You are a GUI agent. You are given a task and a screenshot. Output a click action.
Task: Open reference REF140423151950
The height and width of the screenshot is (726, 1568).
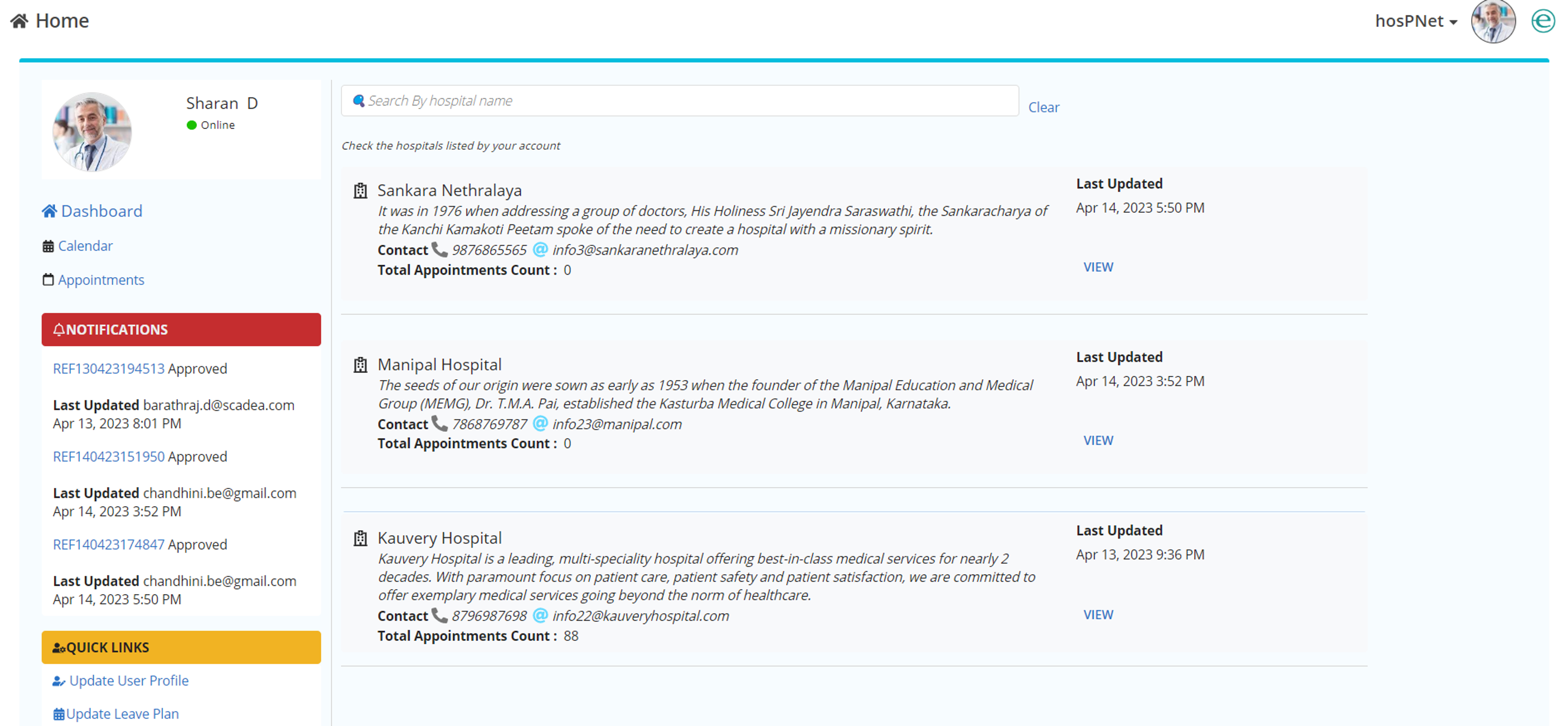[x=108, y=456]
